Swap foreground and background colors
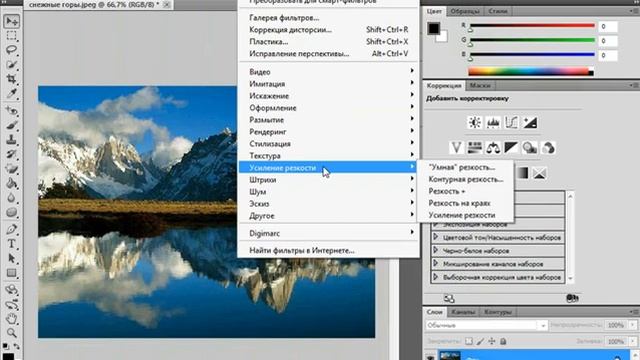This screenshot has width=640, height=360. [17, 347]
